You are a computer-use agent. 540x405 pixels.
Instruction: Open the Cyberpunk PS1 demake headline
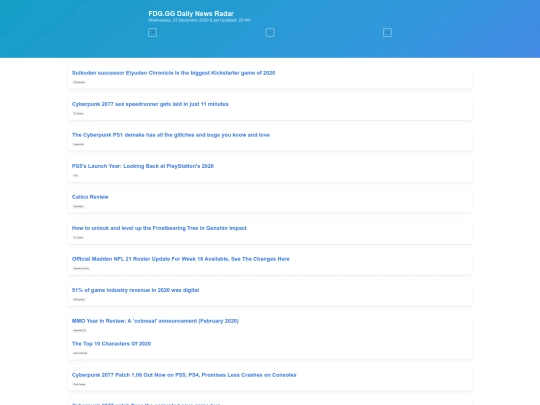(x=170, y=135)
